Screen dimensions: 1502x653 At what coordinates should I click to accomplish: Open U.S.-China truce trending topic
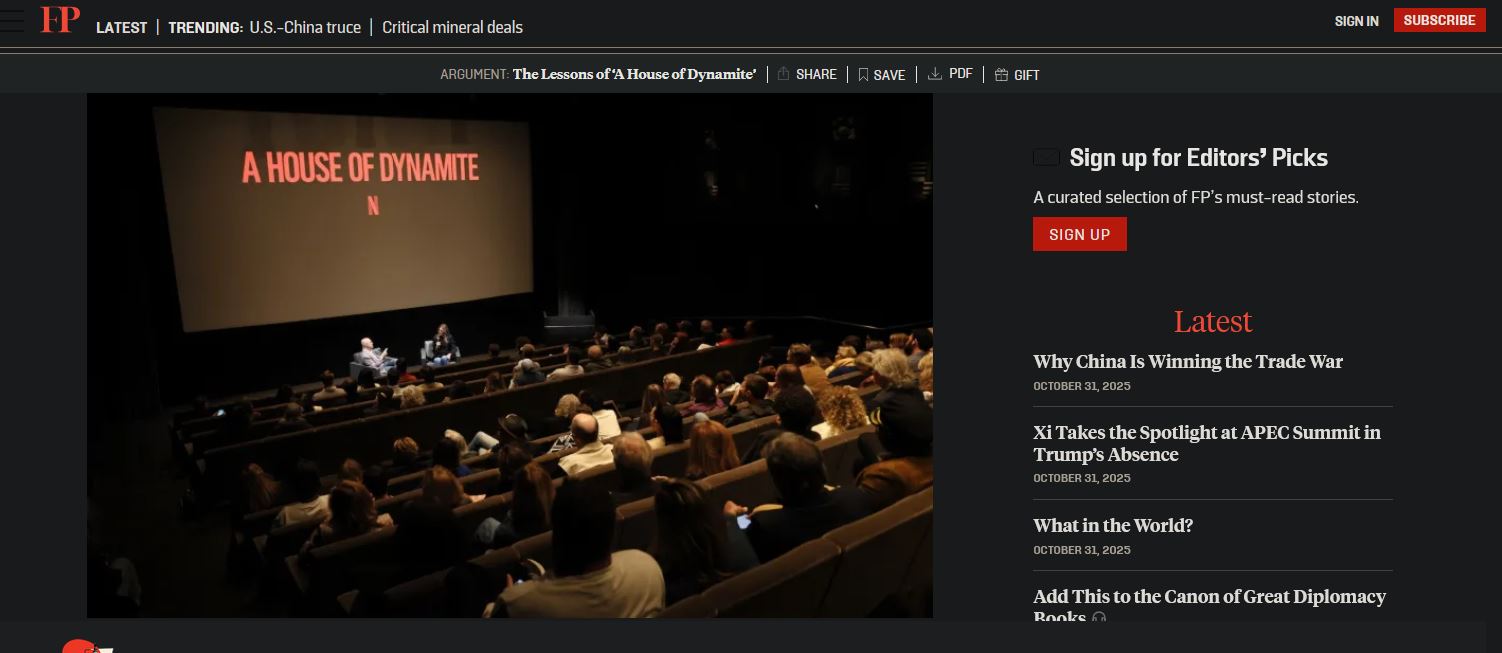(305, 28)
